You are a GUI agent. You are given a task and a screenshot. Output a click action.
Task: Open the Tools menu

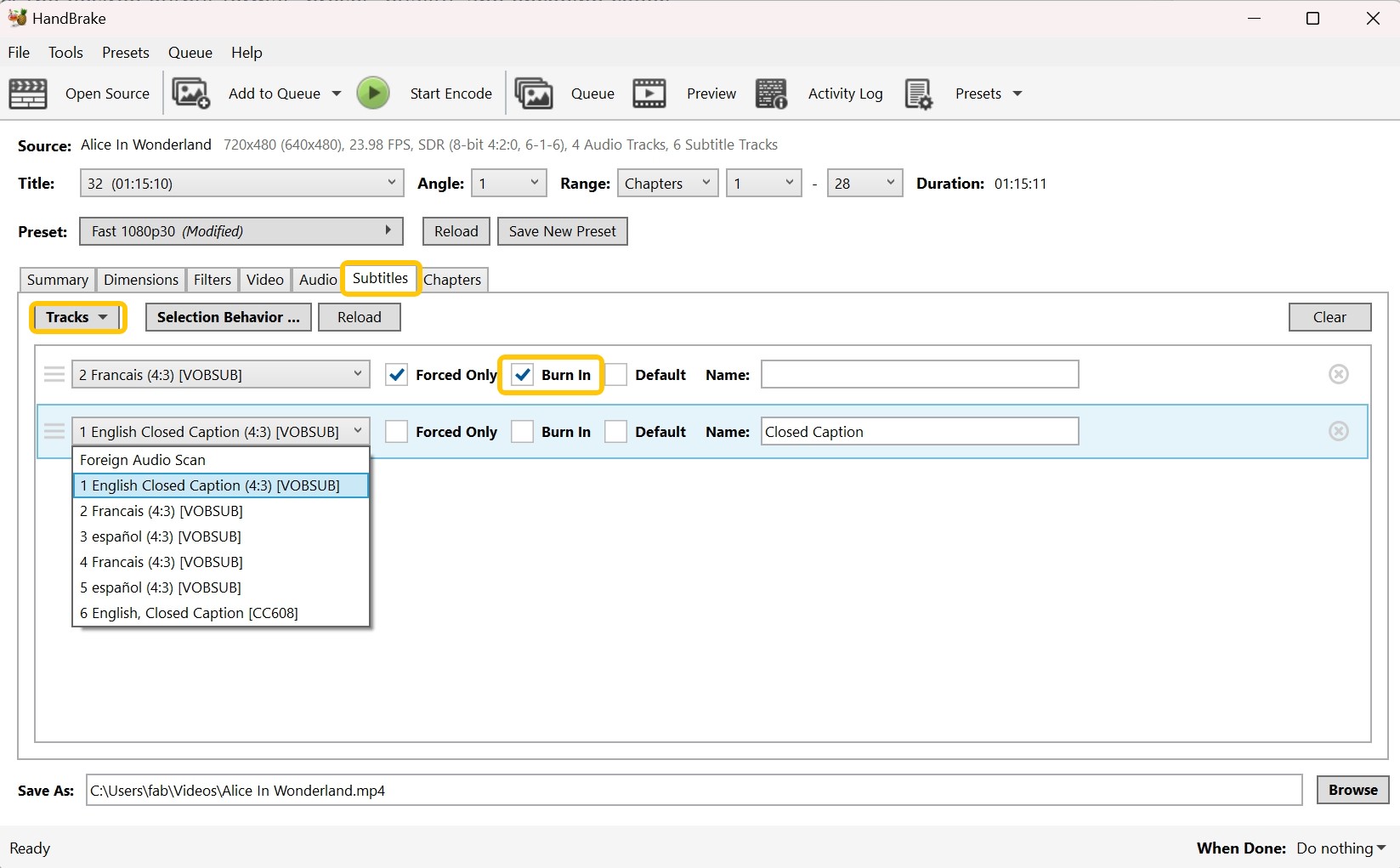[65, 52]
